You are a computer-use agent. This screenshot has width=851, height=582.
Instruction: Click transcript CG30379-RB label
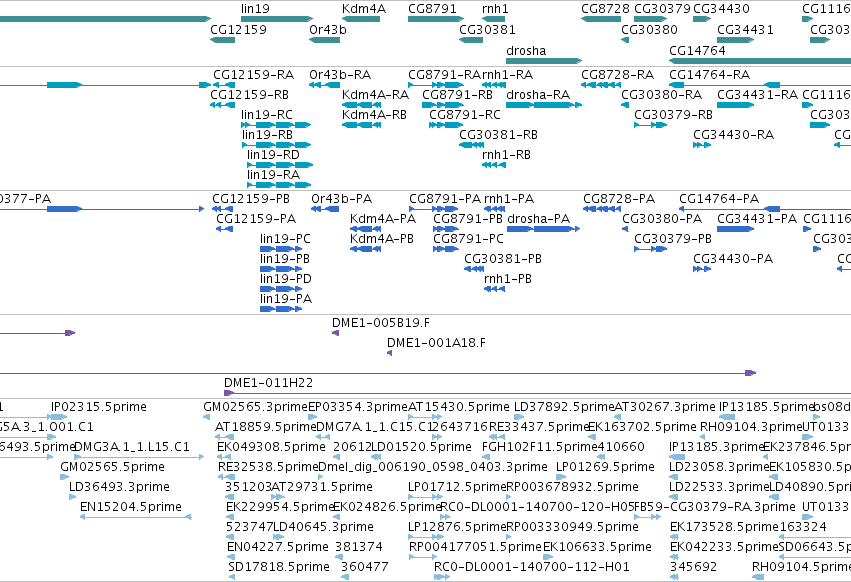coord(673,115)
